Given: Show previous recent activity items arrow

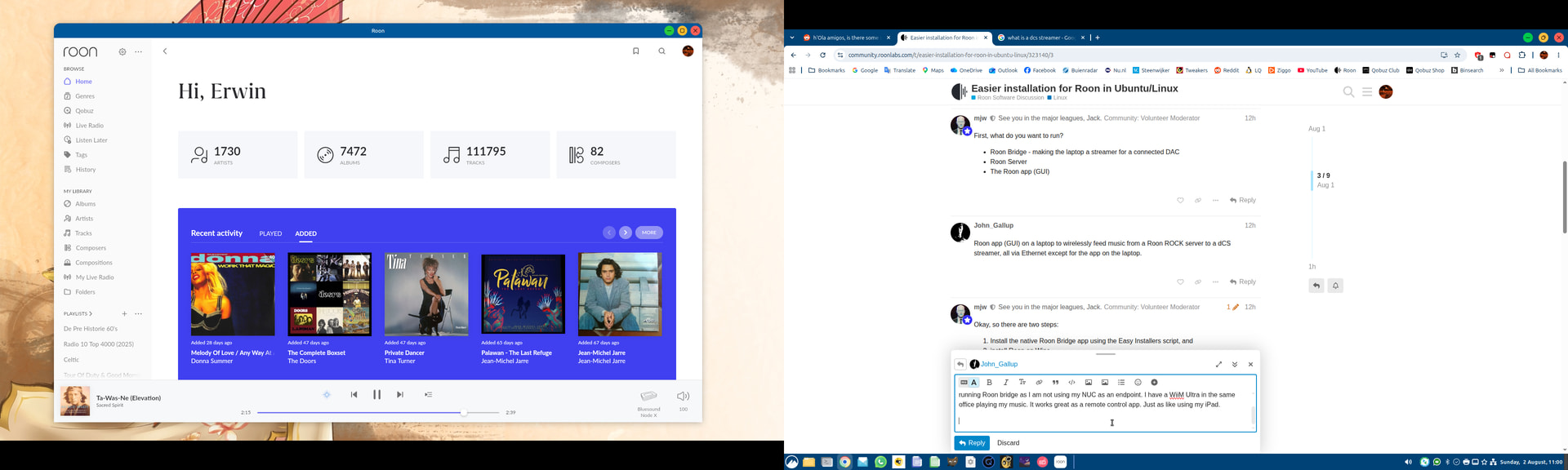Looking at the screenshot, I should coord(609,233).
